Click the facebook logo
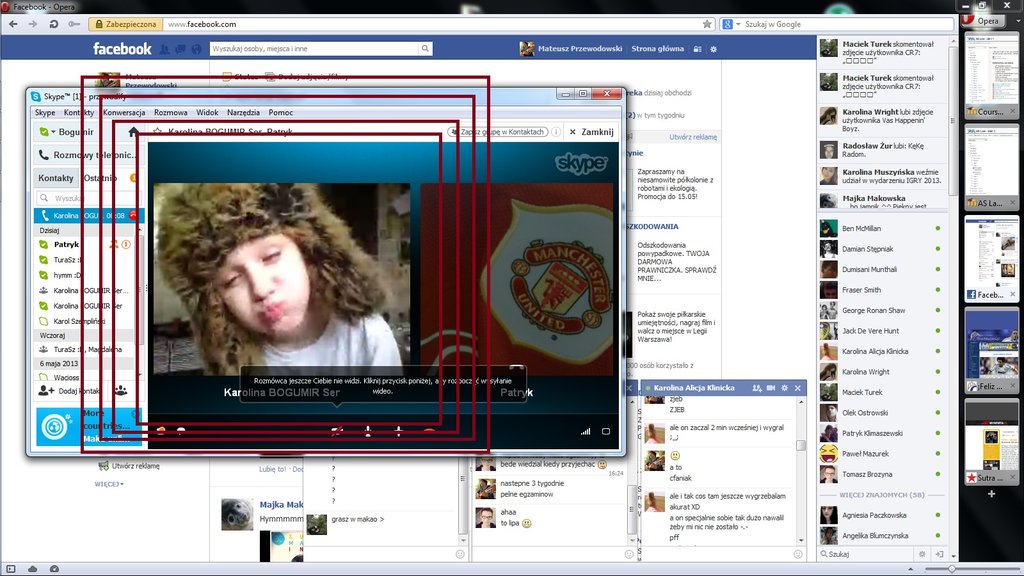 point(122,49)
